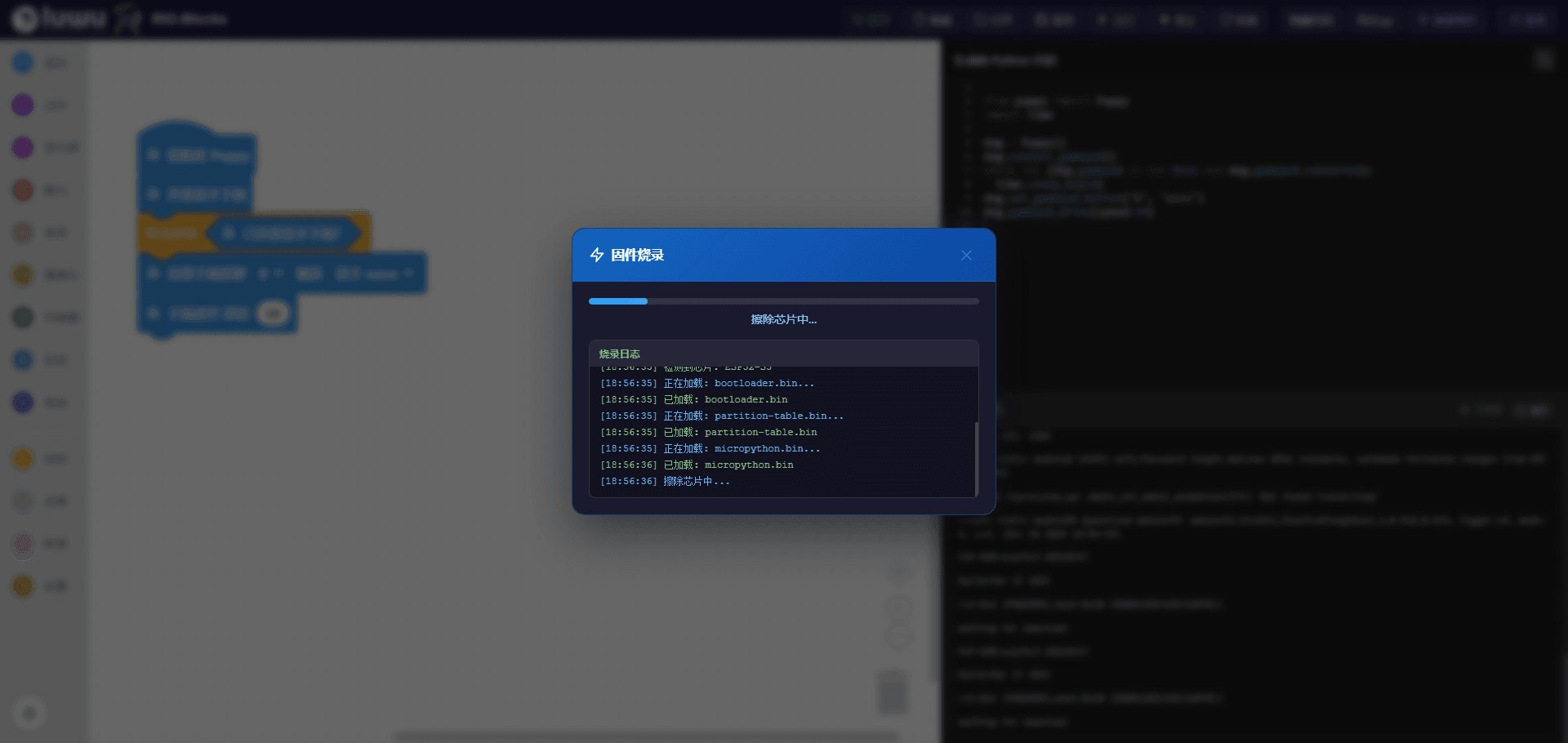
Task: Open the first blue block category circle
Action: pyautogui.click(x=23, y=62)
